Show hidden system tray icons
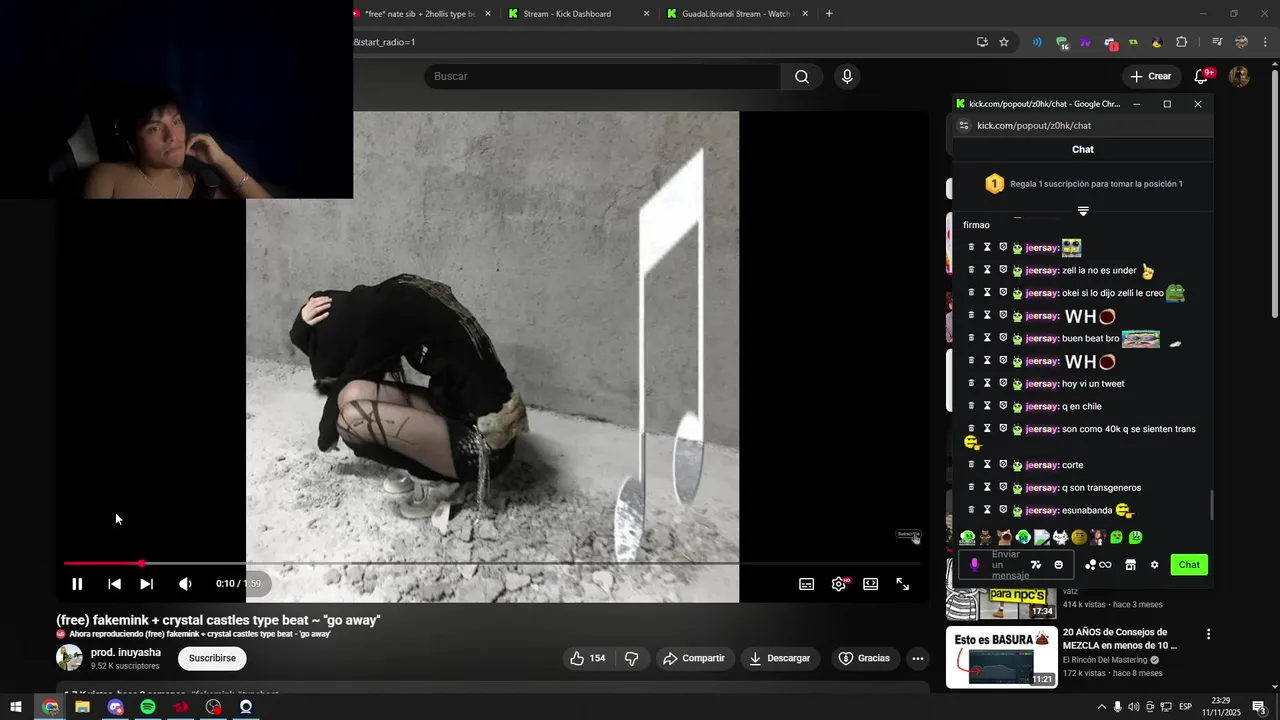The width and height of the screenshot is (1280, 720). click(x=1102, y=707)
